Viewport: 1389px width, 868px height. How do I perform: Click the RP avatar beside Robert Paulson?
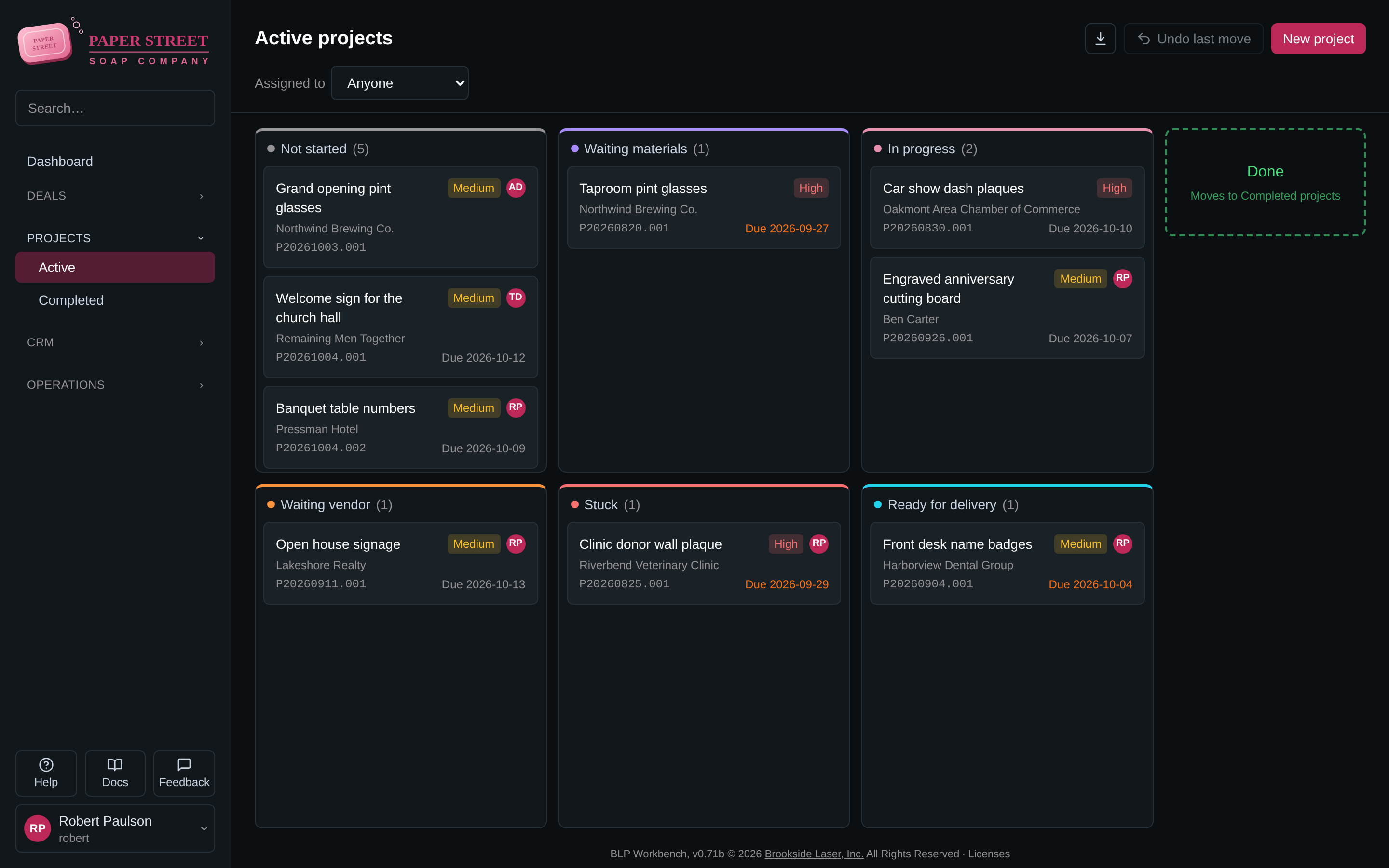pyautogui.click(x=37, y=828)
